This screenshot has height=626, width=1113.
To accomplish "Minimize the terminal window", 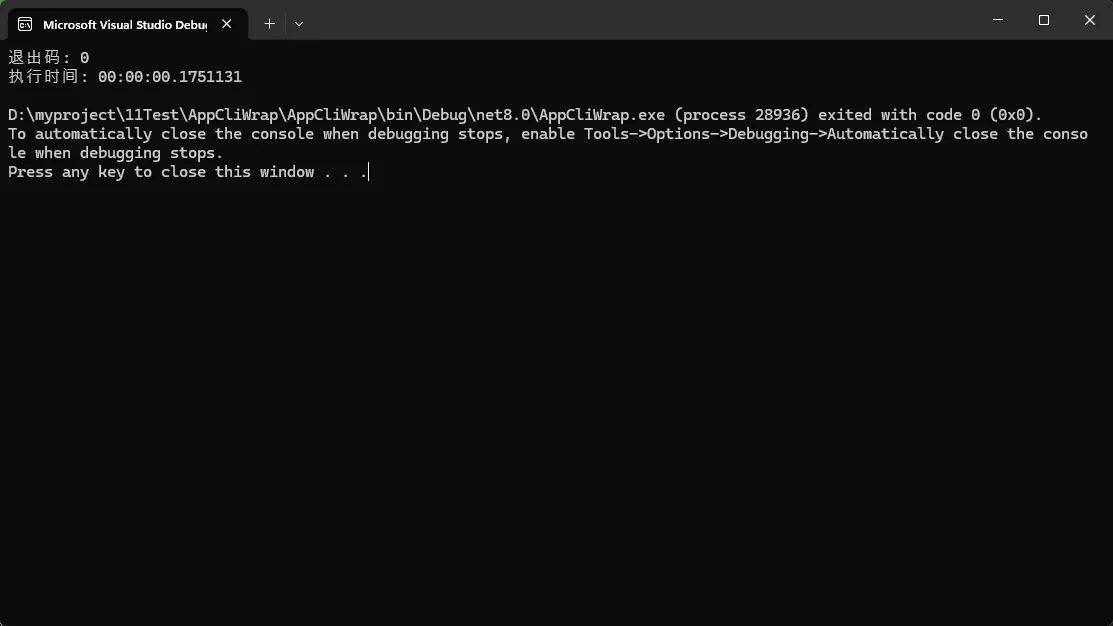I will (998, 20).
